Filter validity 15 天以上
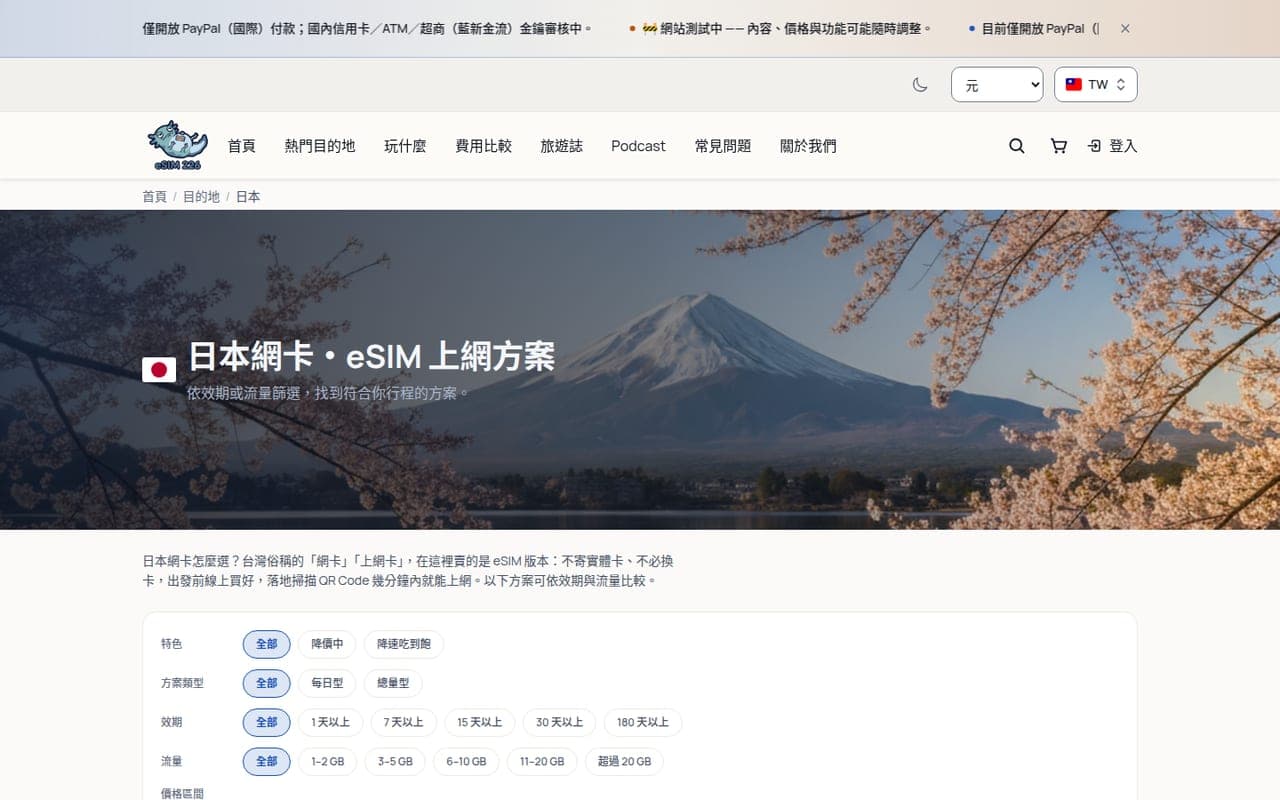The image size is (1280, 800). (x=480, y=722)
